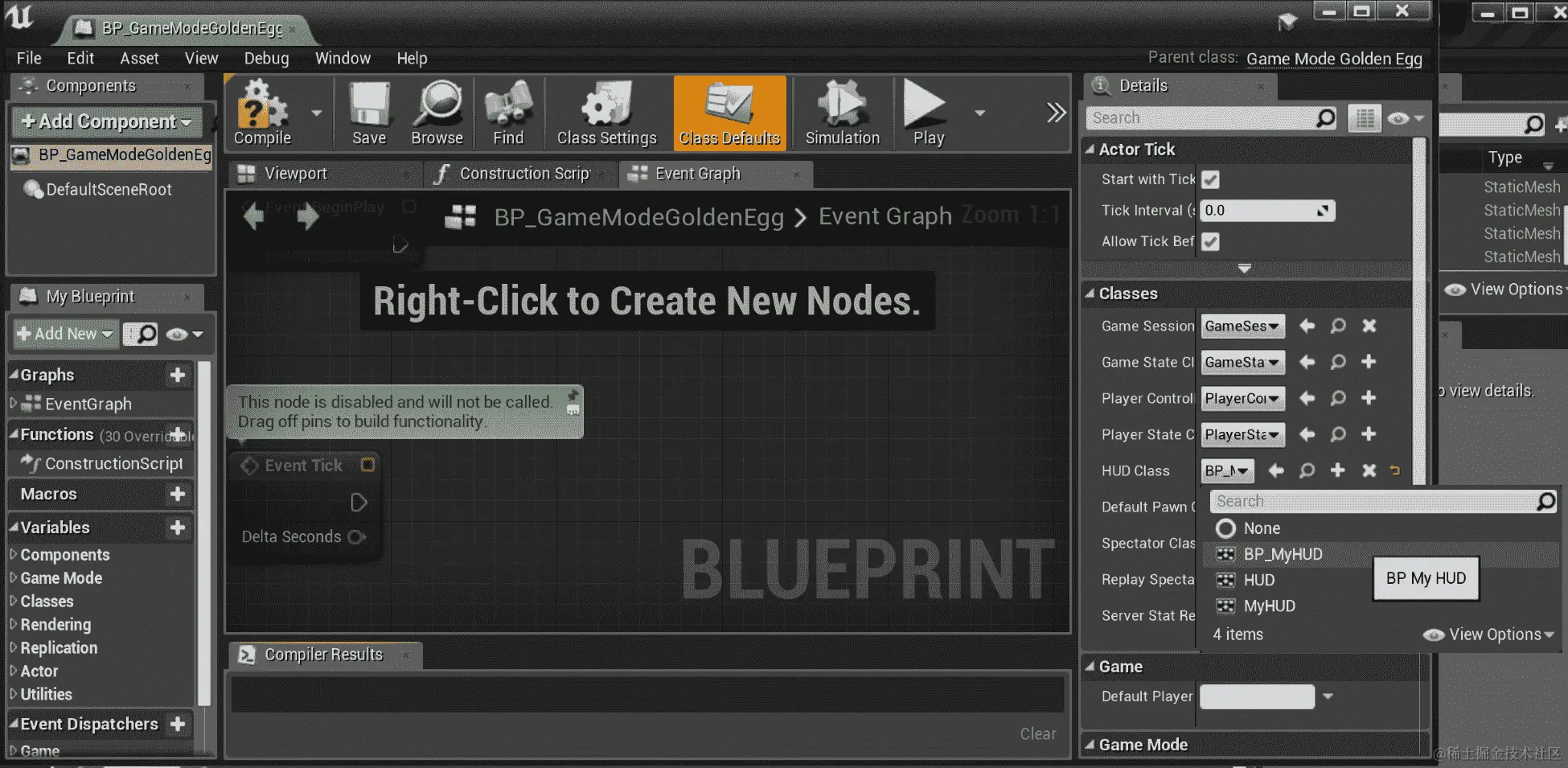Open the Compile options dropdown arrow

point(317,113)
